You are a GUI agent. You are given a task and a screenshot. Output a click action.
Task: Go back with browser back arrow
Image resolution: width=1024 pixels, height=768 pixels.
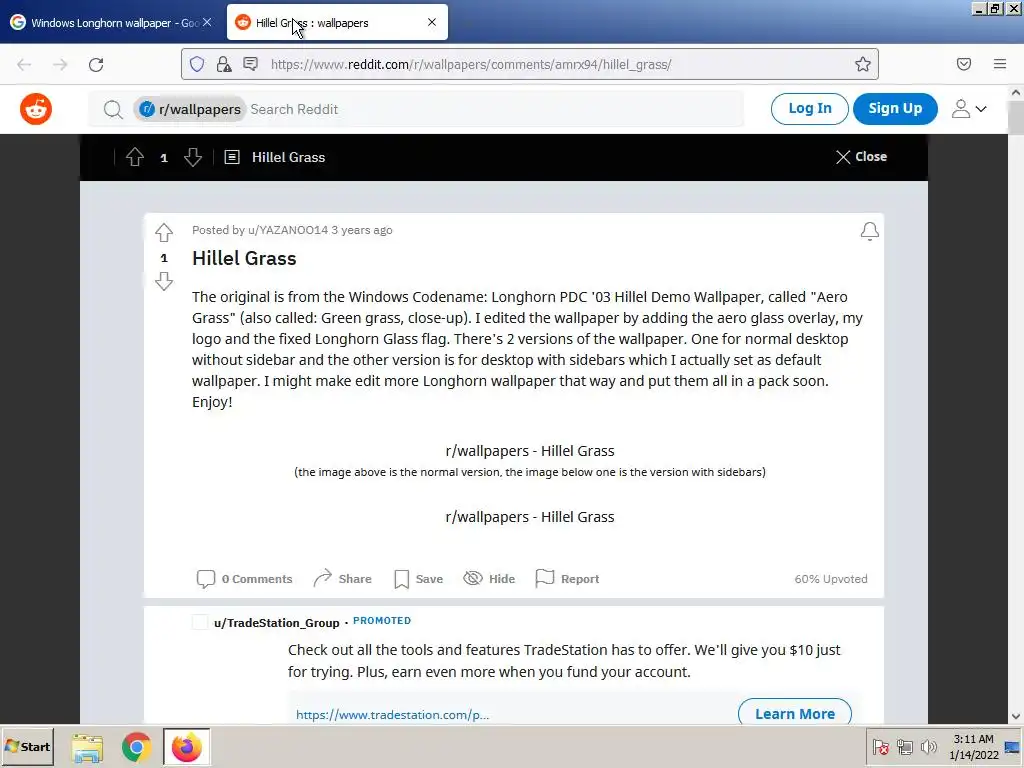point(24,65)
